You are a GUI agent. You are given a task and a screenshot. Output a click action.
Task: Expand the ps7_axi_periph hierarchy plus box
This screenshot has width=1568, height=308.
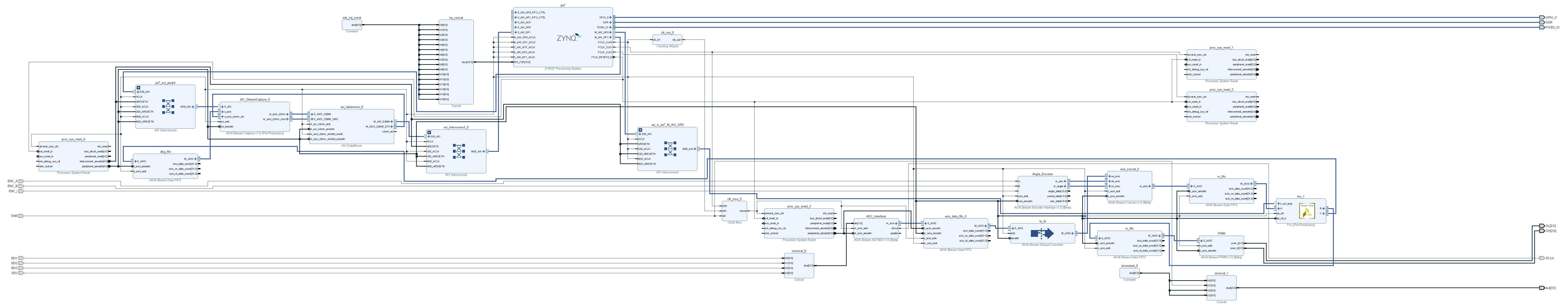139,87
